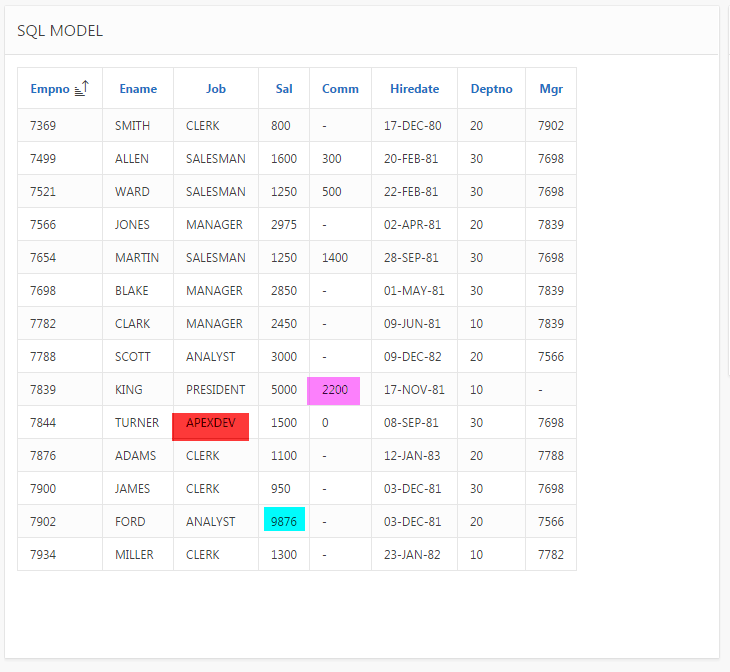Viewport: 730px width, 672px height.
Task: Sort by the Hiredate column header
Action: click(x=414, y=89)
